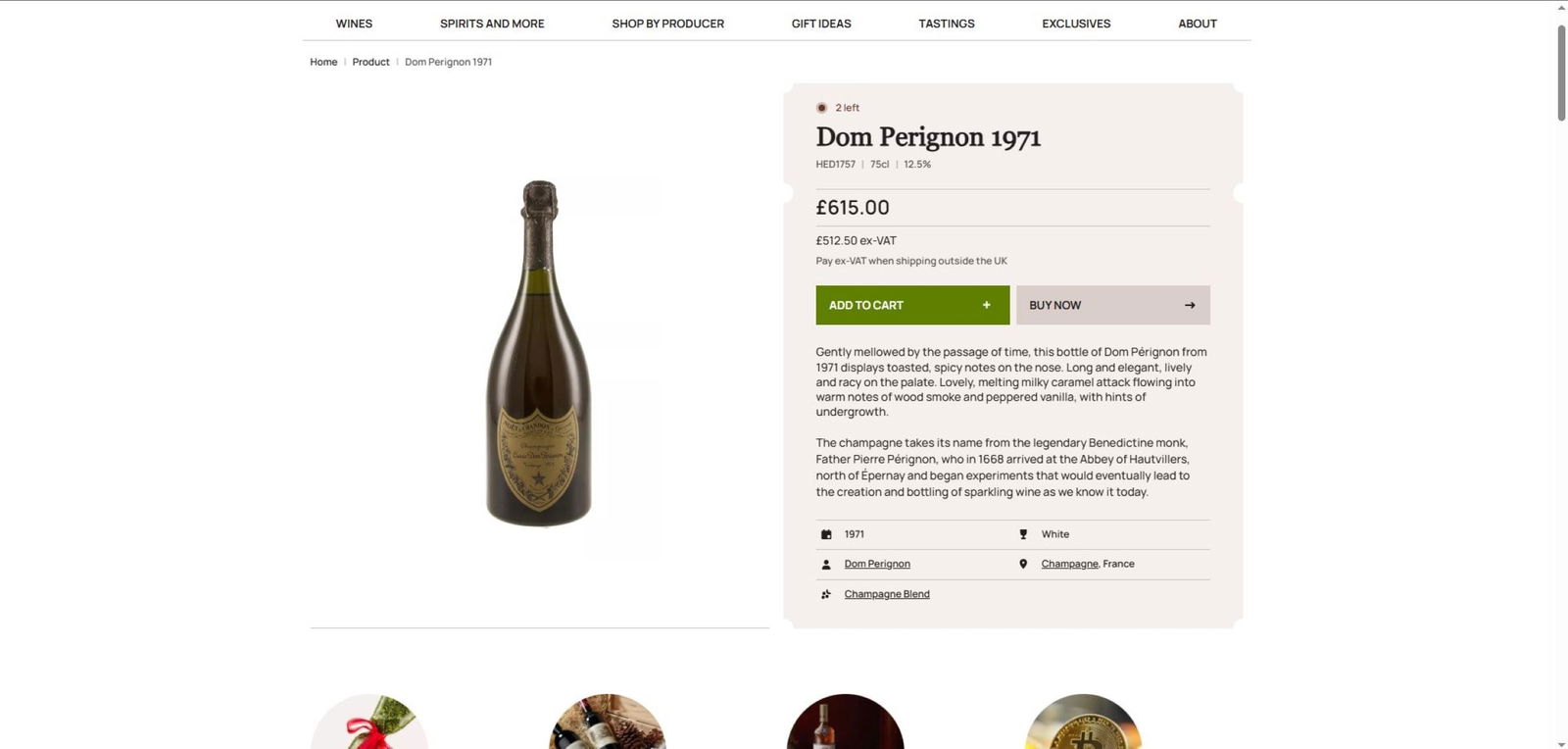Viewport: 1568px width, 749px height.
Task: Click the plus icon on ADD TO CART
Action: pos(986,305)
